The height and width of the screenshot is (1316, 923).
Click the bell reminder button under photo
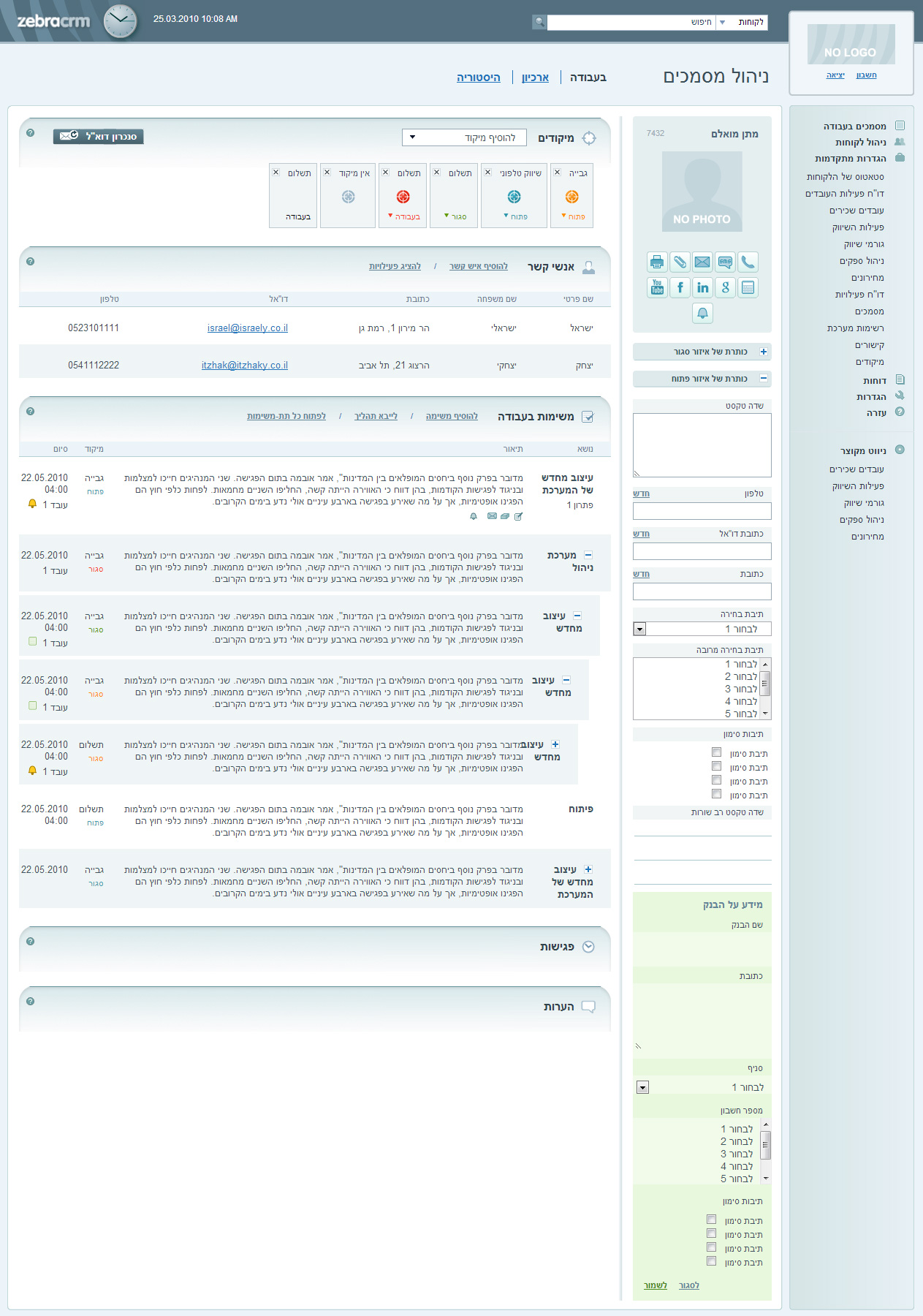point(702,313)
